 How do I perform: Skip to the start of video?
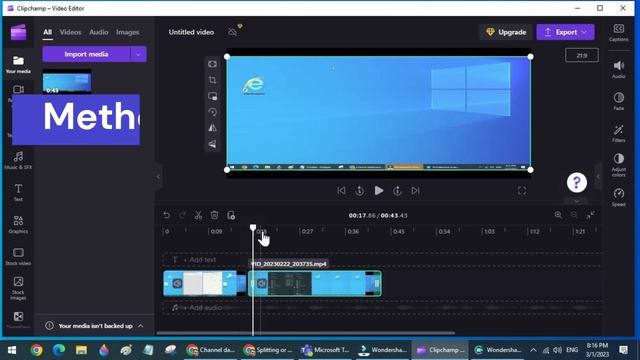[x=341, y=191]
